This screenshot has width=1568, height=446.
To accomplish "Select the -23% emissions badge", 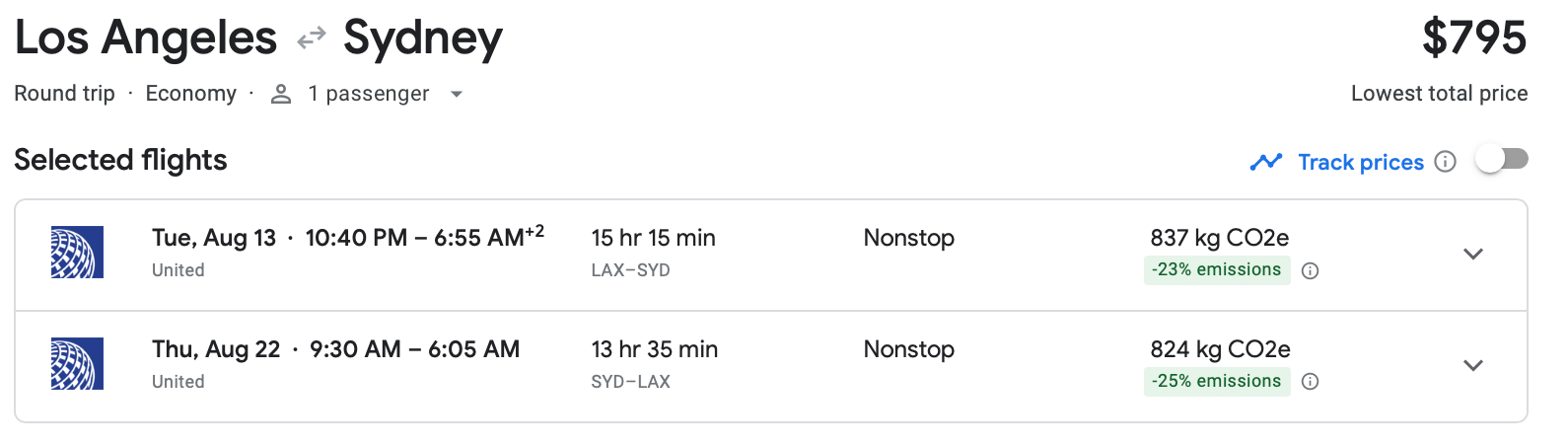I will pyautogui.click(x=1217, y=270).
